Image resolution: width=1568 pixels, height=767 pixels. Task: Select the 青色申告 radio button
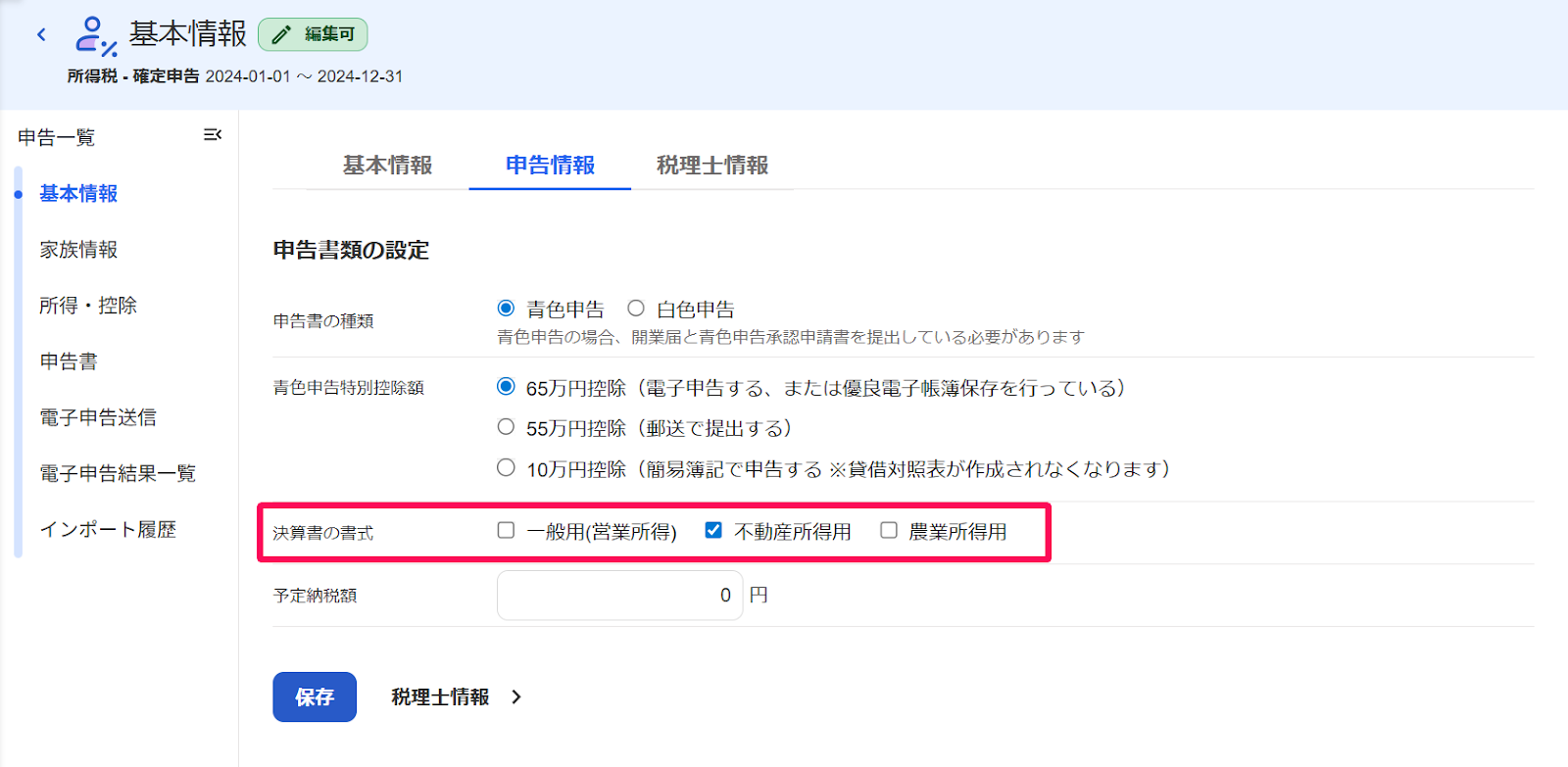pyautogui.click(x=506, y=309)
